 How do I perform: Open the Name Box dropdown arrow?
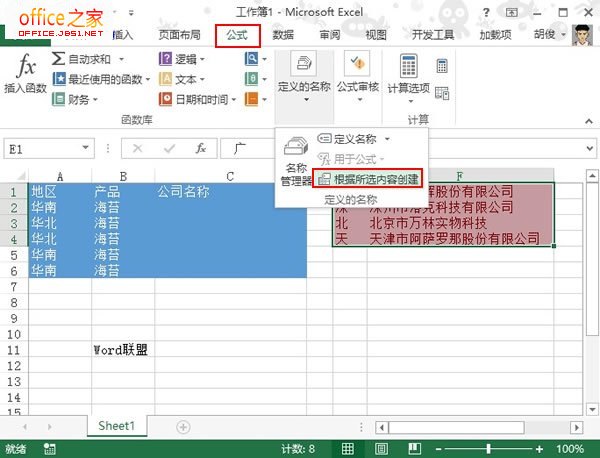click(x=86, y=148)
